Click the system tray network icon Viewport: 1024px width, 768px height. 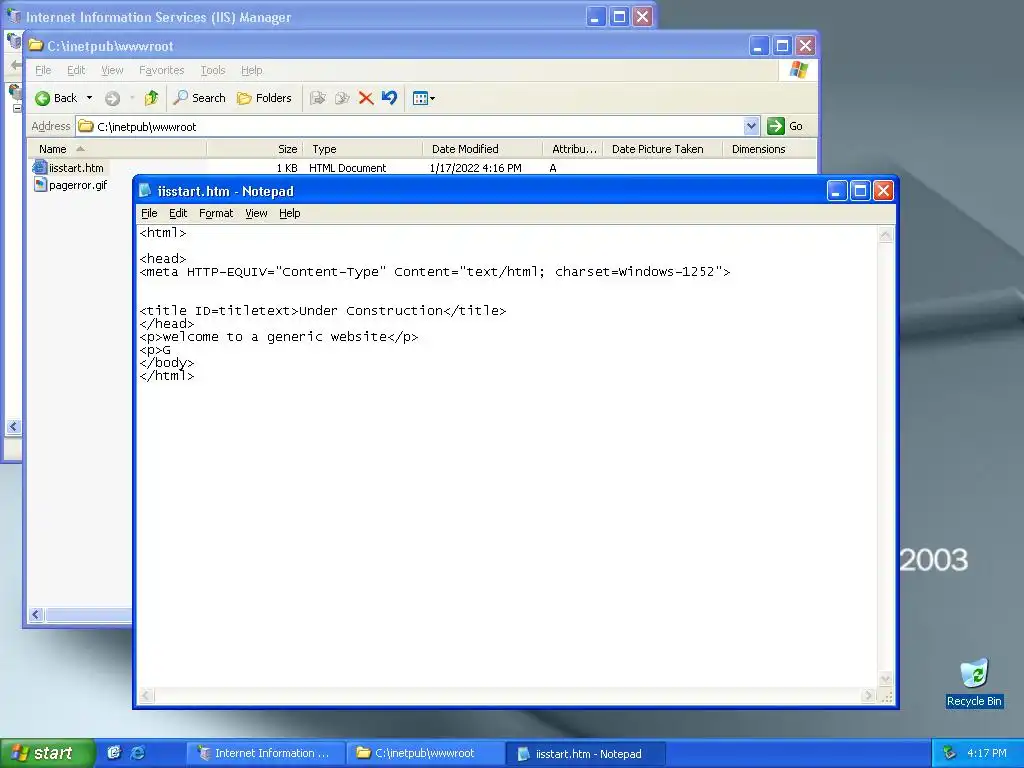point(950,753)
